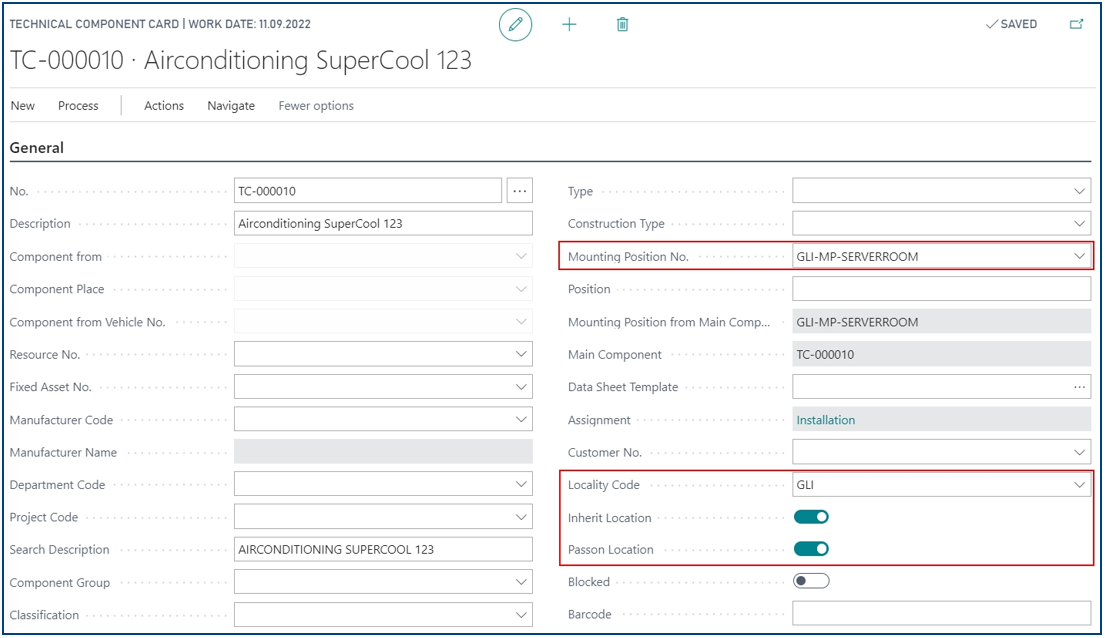The image size is (1105, 638).
Task: Open the Component Group dropdown
Action: [521, 582]
